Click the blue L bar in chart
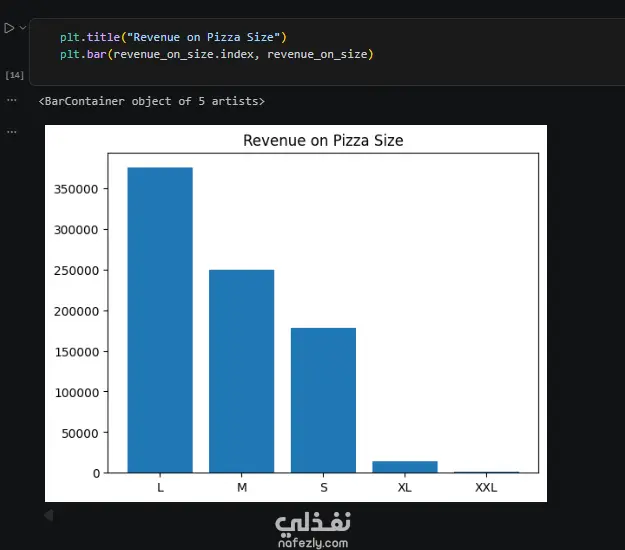The width and height of the screenshot is (625, 550). (x=160, y=320)
